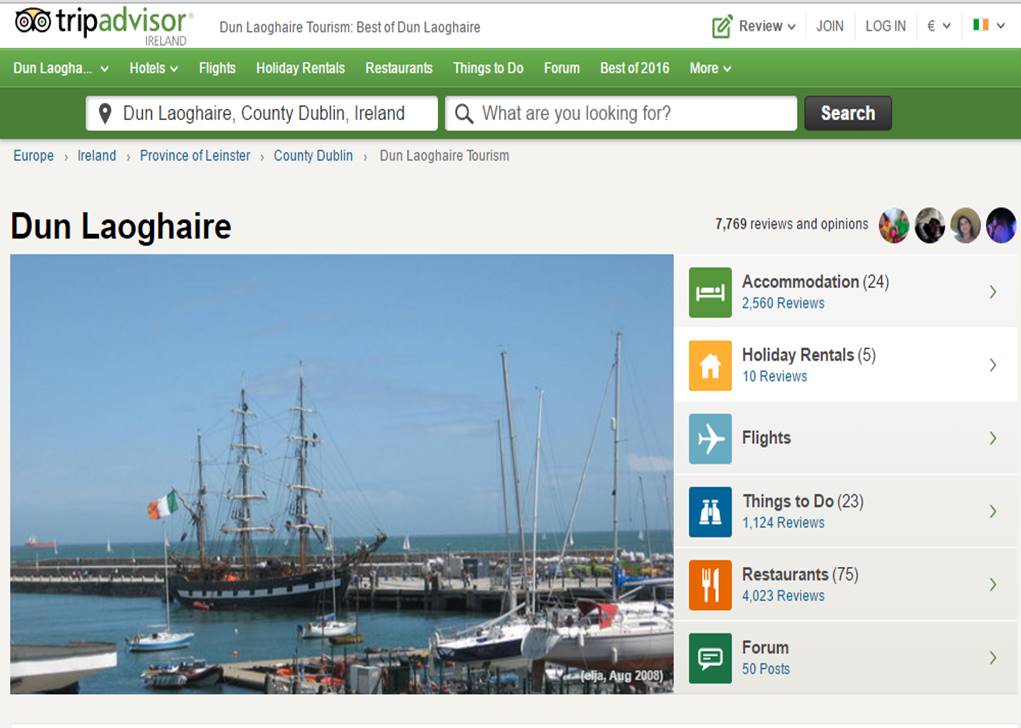The image size is (1021, 728).
Task: Click the yellow Holiday Rentals house icon
Action: (x=710, y=365)
